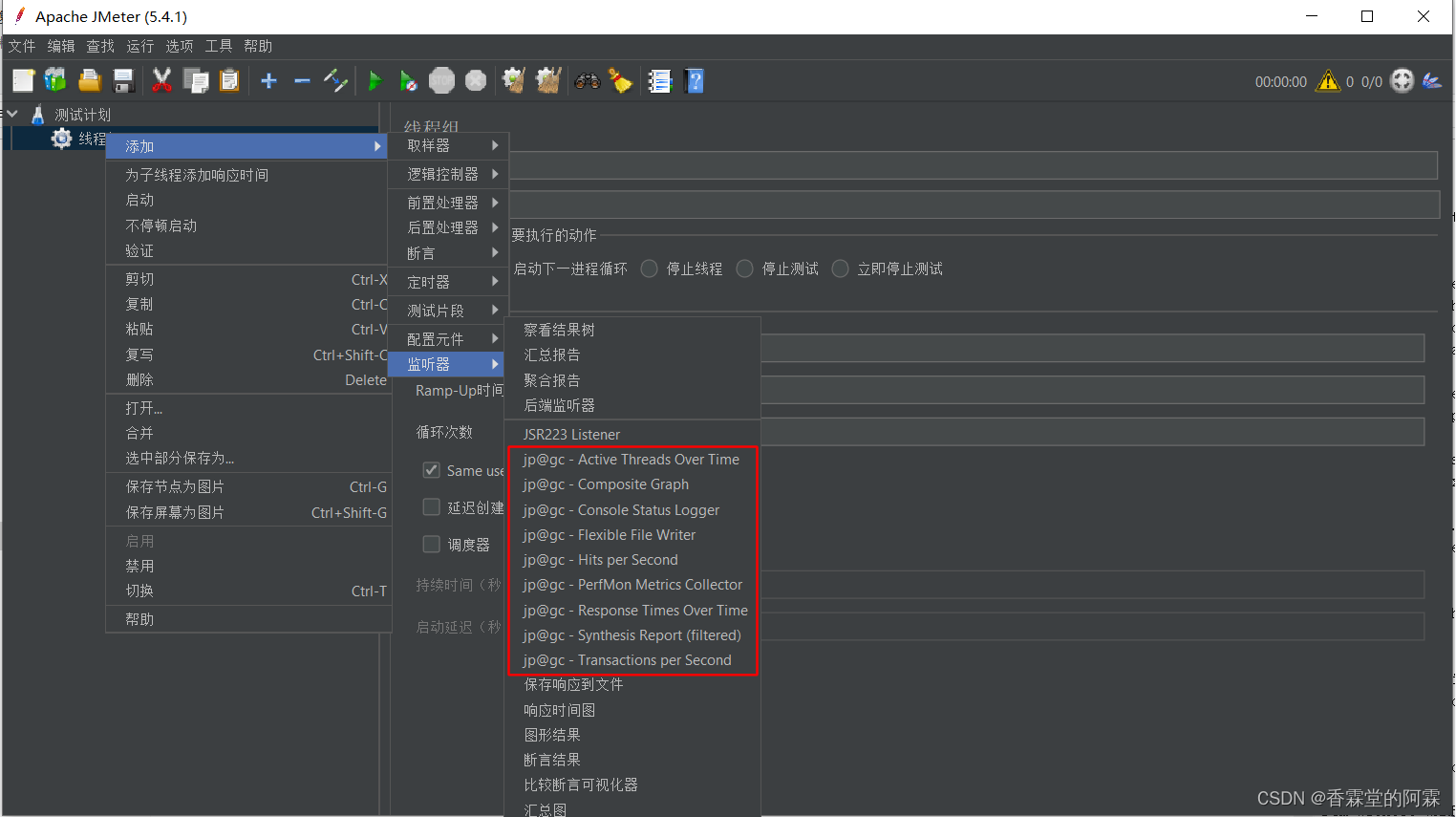This screenshot has width=1456, height=817.
Task: Click the blue plus Expand All icon
Action: pos(268,81)
